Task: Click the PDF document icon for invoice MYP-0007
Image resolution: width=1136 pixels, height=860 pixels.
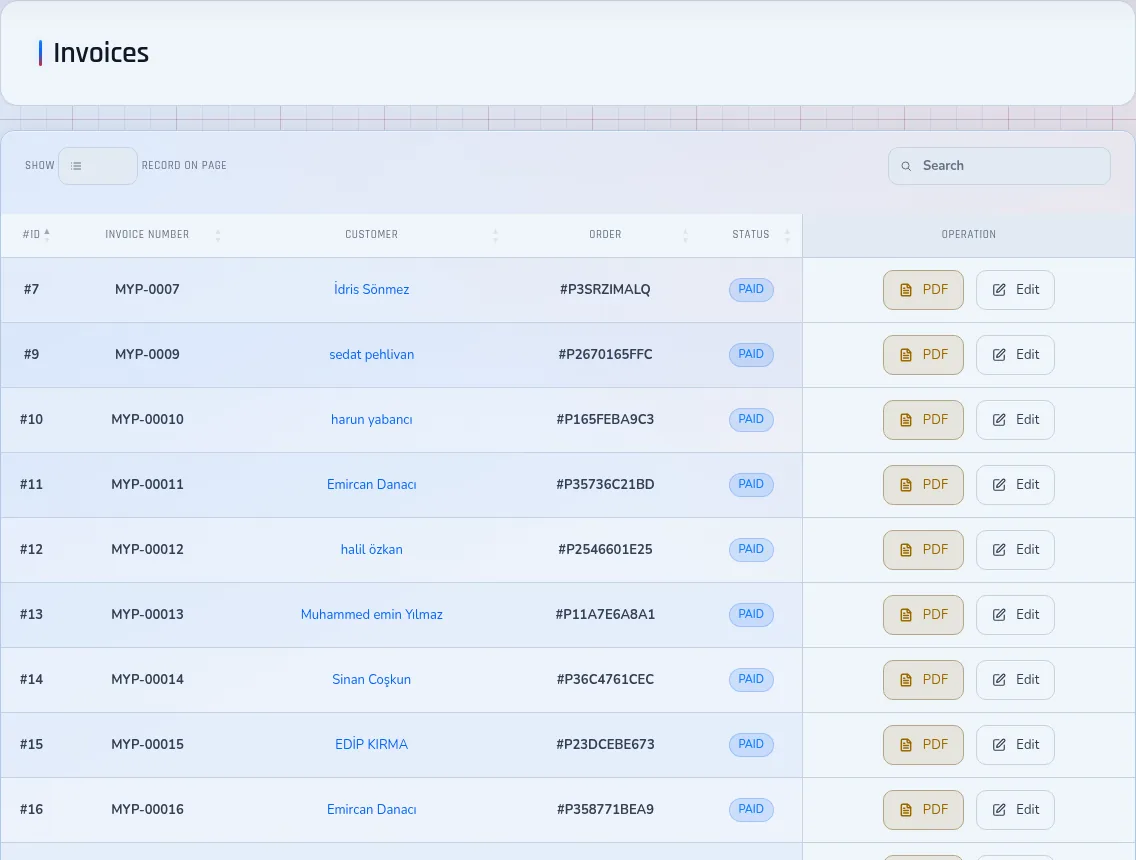Action: (x=906, y=290)
